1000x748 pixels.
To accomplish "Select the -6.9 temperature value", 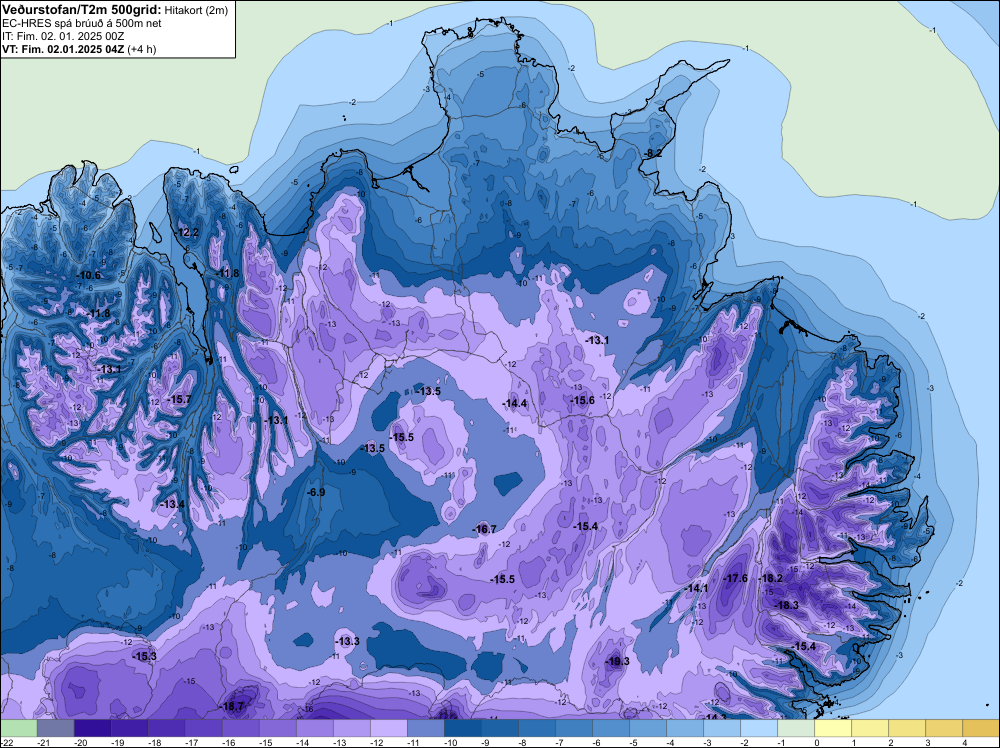I will (x=315, y=492).
